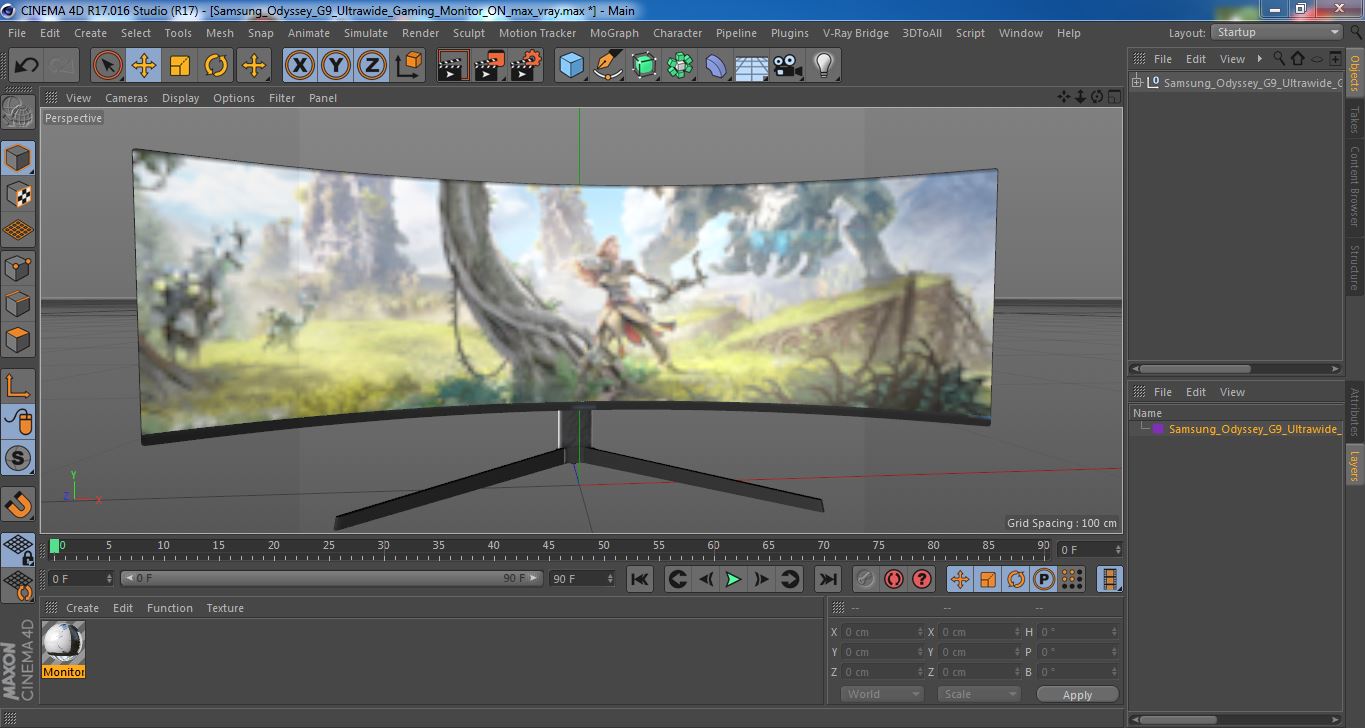This screenshot has width=1365, height=728.
Task: Open the World coordinate dropdown
Action: tap(882, 694)
